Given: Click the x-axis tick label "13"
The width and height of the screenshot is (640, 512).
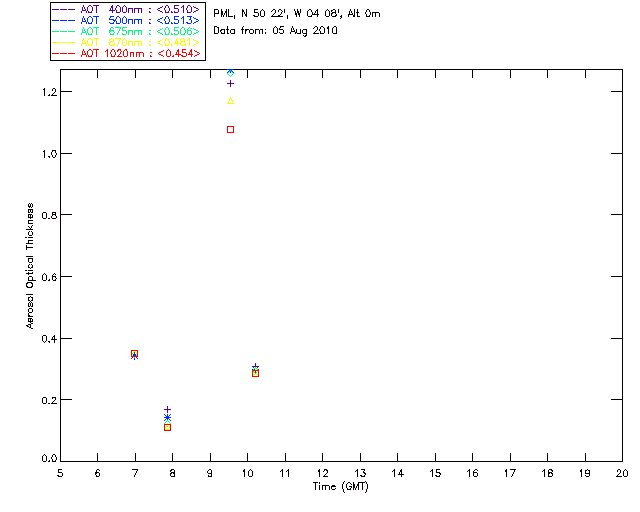Looking at the screenshot, I should [360, 473].
